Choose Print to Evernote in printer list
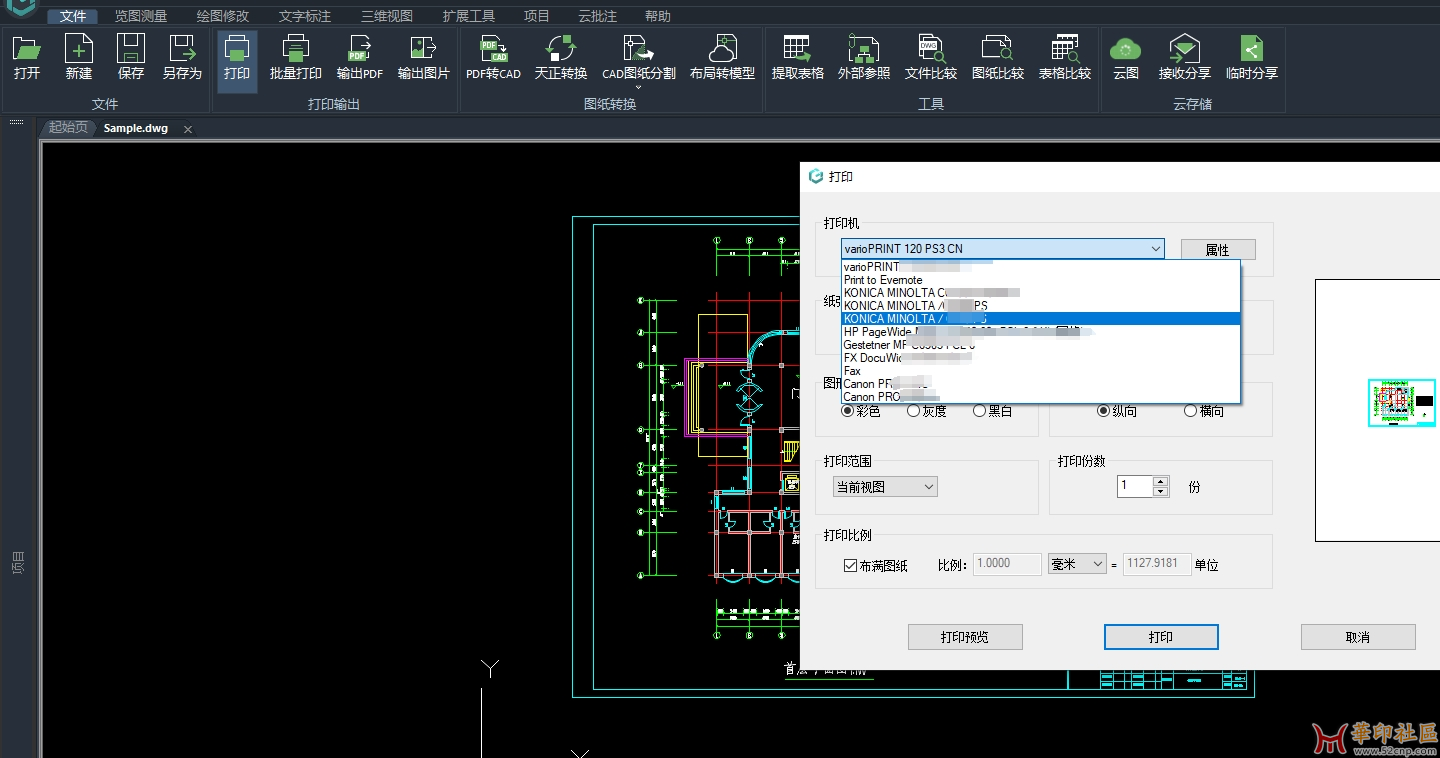 click(1040, 280)
